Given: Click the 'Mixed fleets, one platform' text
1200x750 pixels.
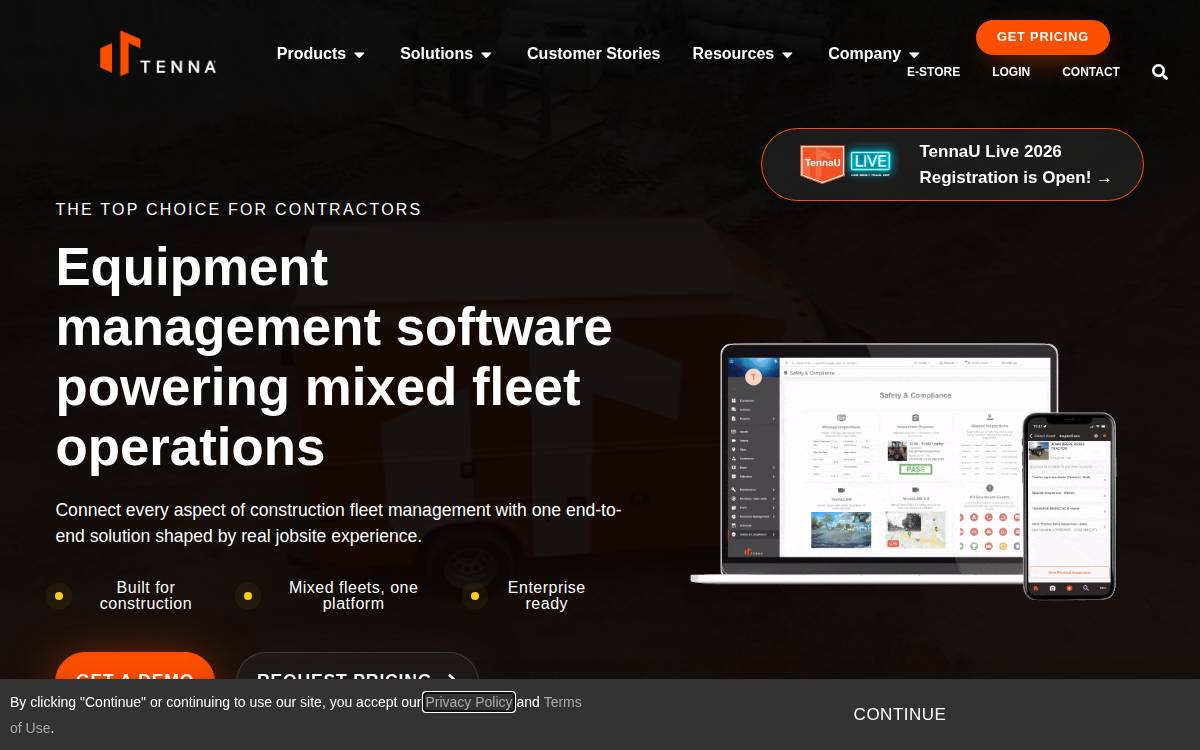Looking at the screenshot, I should pyautogui.click(x=353, y=595).
